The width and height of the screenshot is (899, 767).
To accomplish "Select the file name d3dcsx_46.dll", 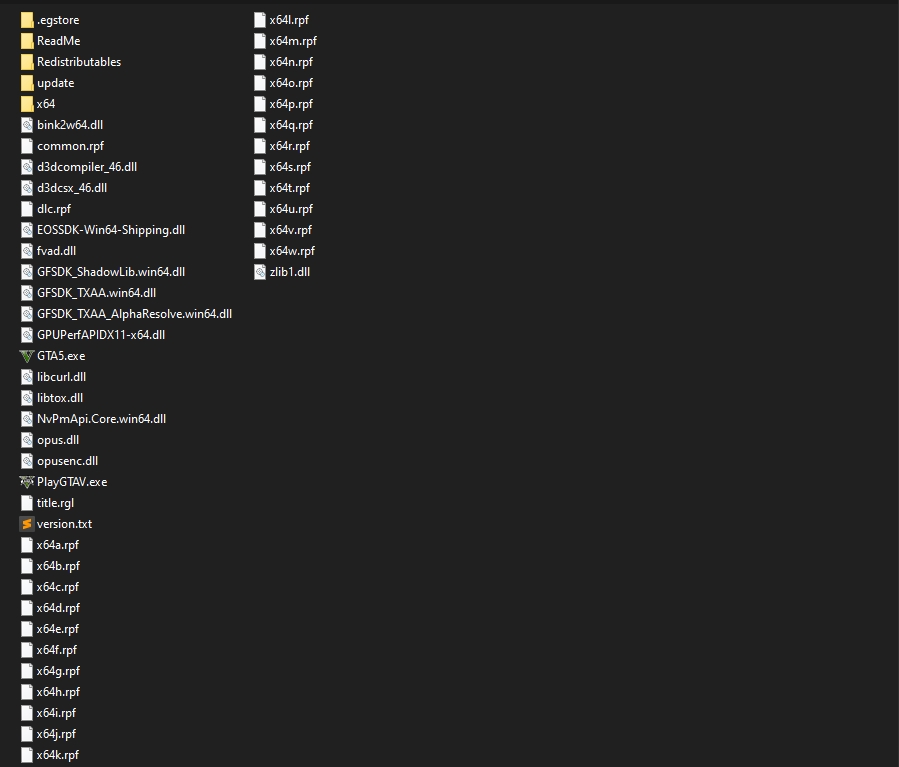I will tap(72, 188).
